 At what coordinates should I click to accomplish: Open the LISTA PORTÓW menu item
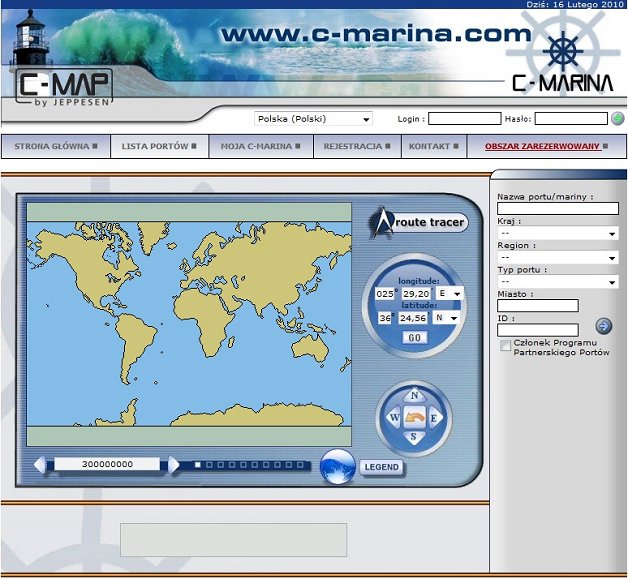(158, 146)
